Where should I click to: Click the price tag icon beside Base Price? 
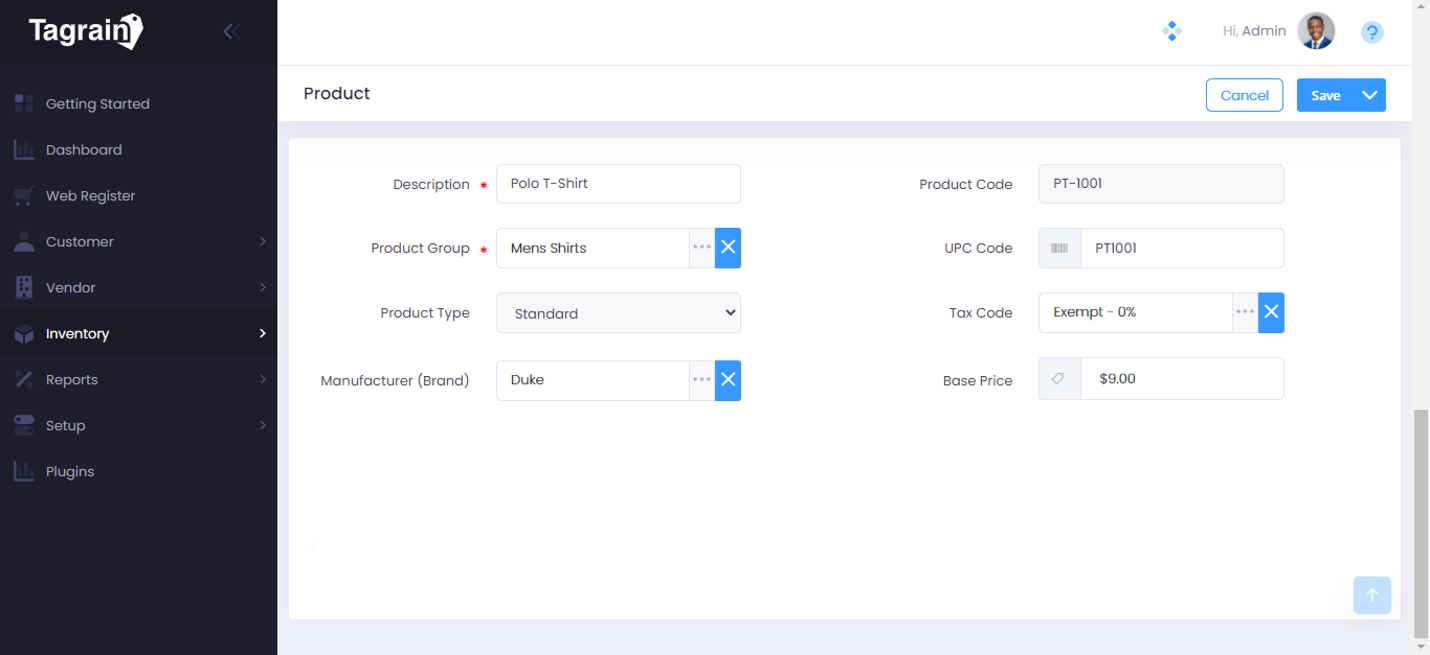tap(1059, 378)
